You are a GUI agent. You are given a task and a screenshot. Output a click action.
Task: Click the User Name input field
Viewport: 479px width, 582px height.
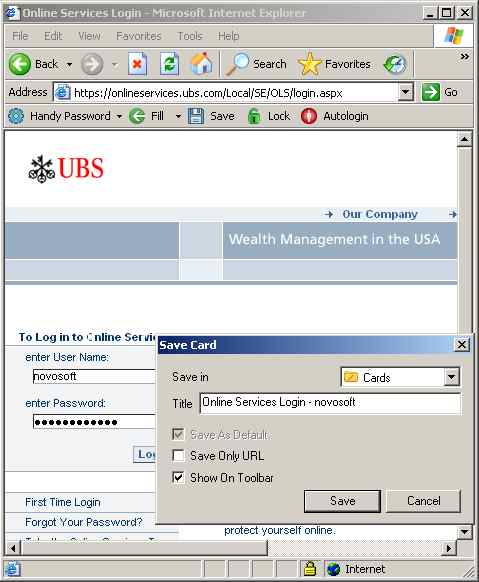94,376
